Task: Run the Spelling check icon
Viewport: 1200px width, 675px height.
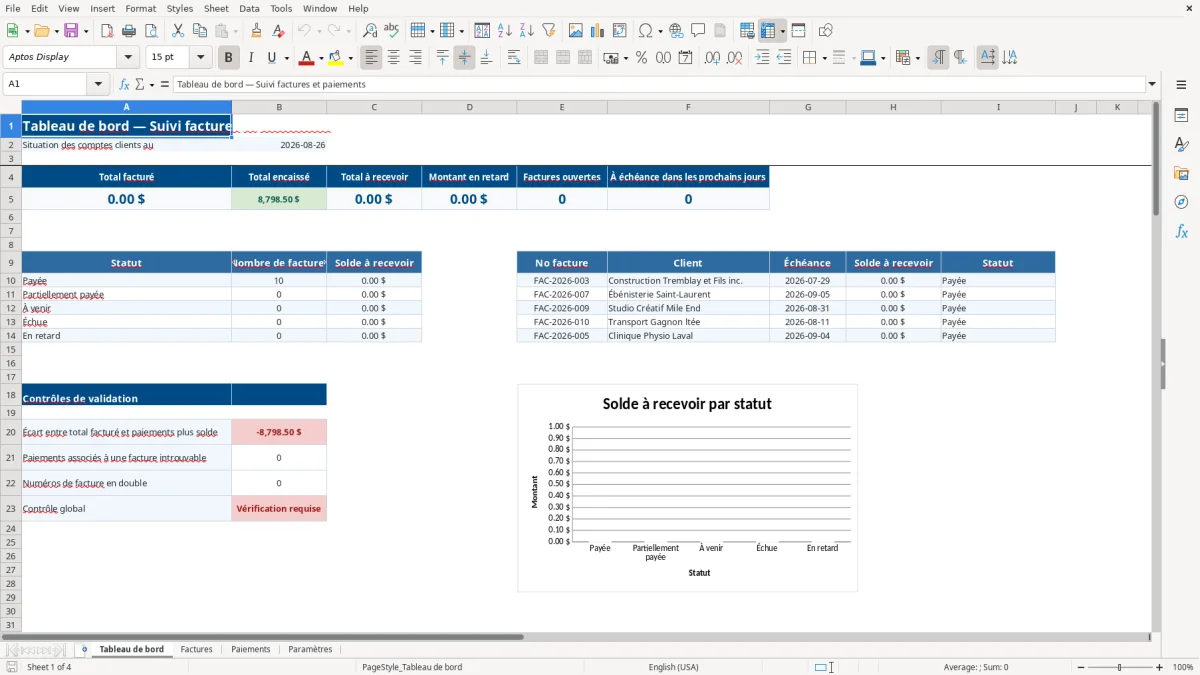Action: (392, 31)
